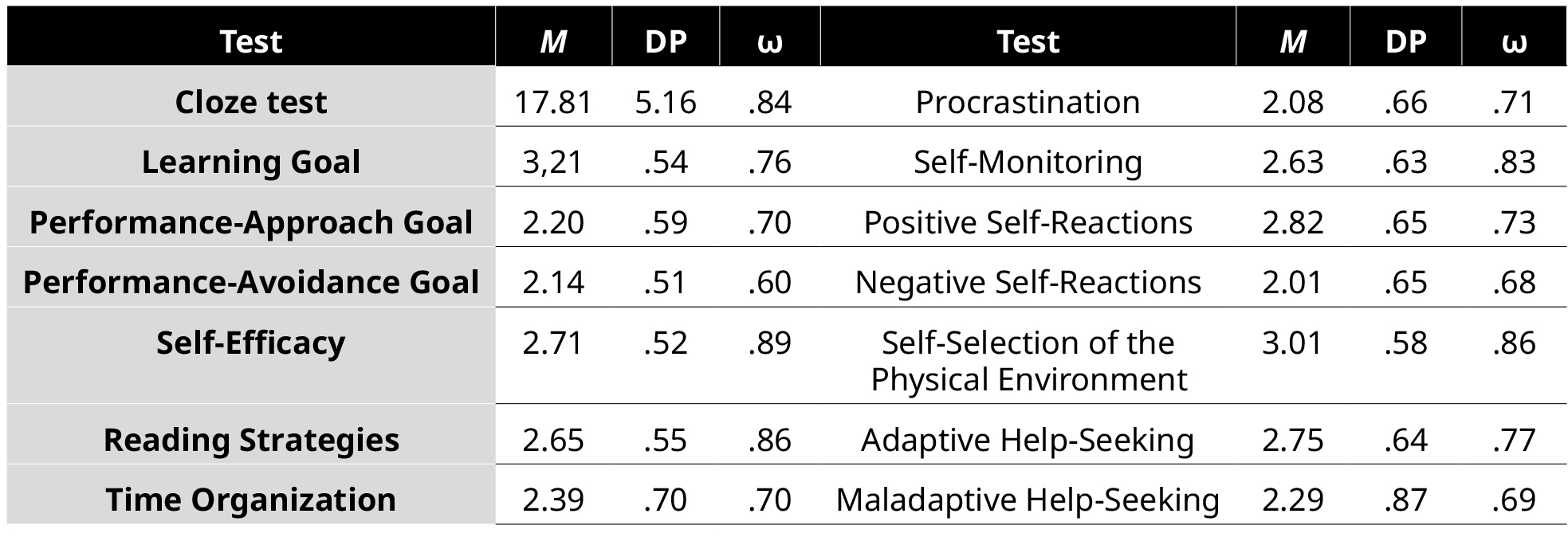Screen dimensions: 1568x541
Task: Click the Performance-Approach Goal row label
Action: coord(250,222)
